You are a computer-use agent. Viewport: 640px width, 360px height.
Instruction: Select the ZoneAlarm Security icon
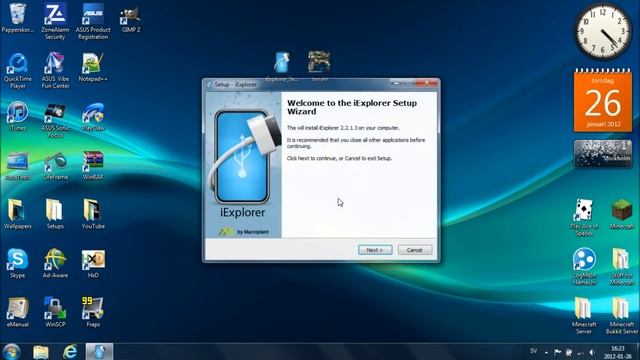(x=55, y=21)
